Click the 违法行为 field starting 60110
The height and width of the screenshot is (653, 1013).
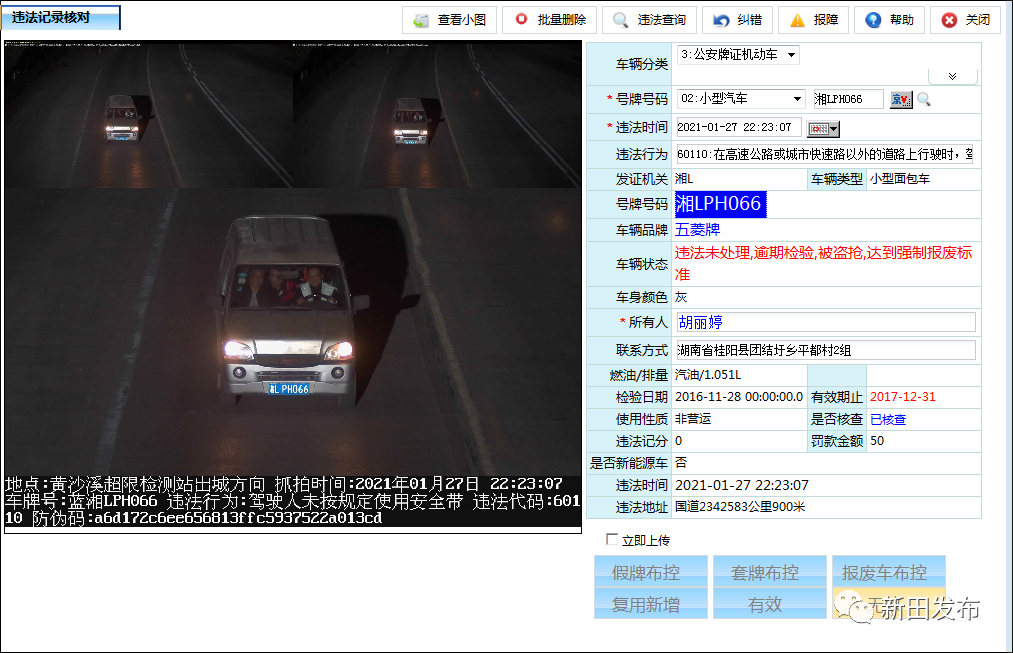click(x=824, y=154)
